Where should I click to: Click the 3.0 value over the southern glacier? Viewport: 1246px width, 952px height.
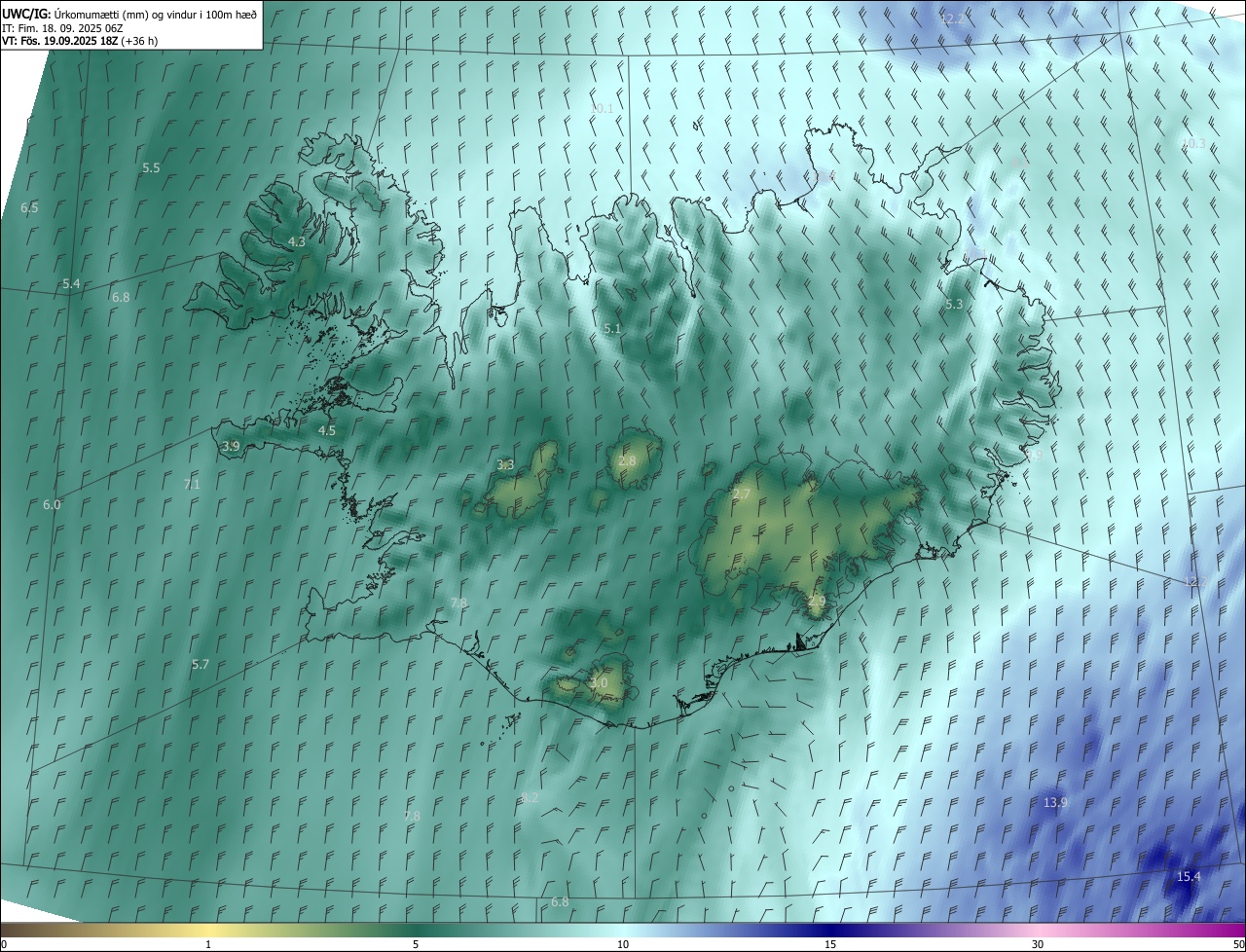click(599, 683)
